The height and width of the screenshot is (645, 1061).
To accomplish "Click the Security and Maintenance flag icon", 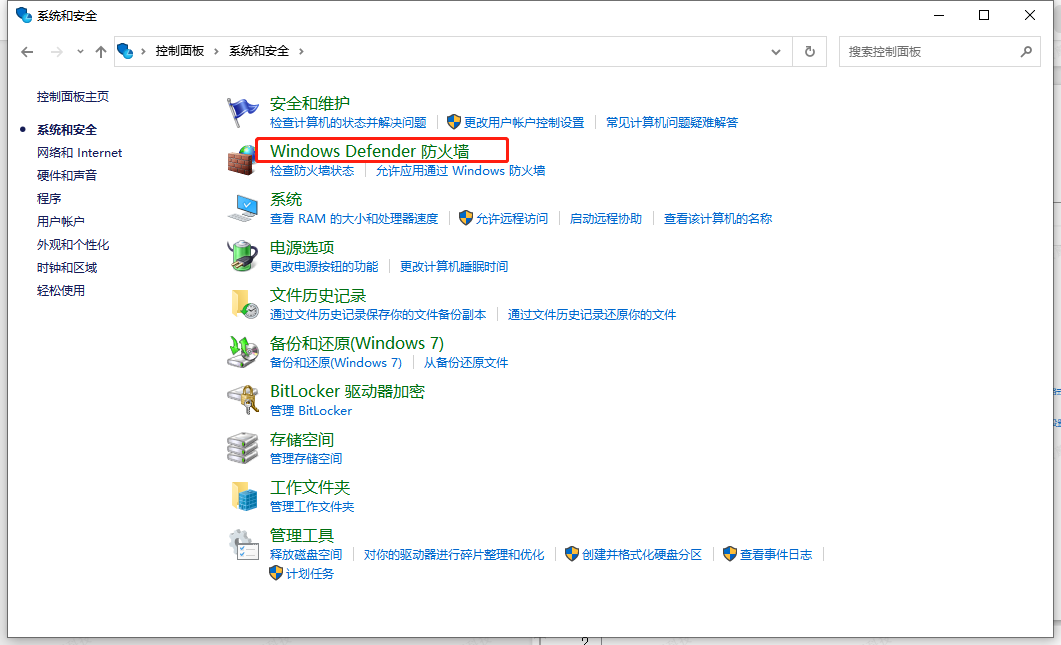I will coord(242,112).
